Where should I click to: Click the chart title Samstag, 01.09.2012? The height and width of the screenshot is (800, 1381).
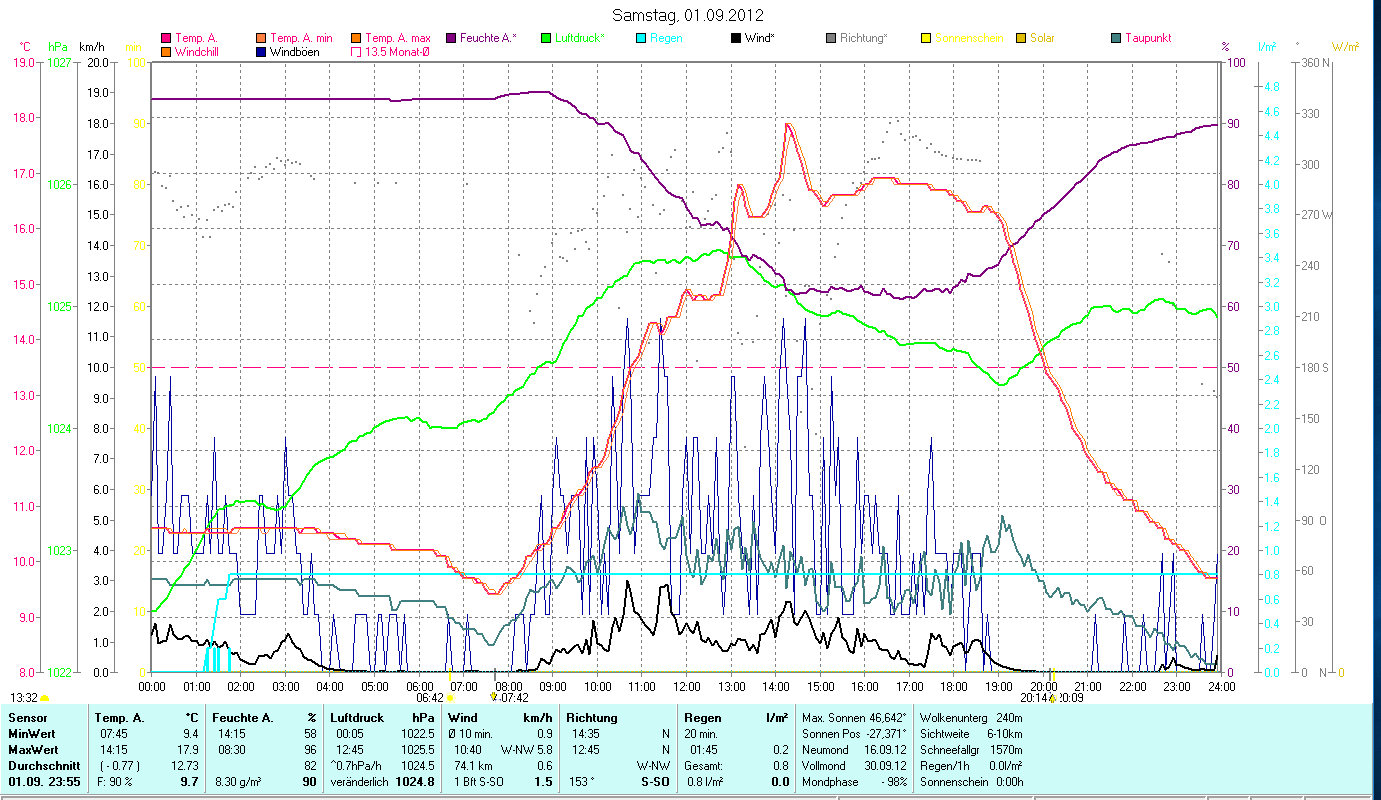[x=688, y=15]
